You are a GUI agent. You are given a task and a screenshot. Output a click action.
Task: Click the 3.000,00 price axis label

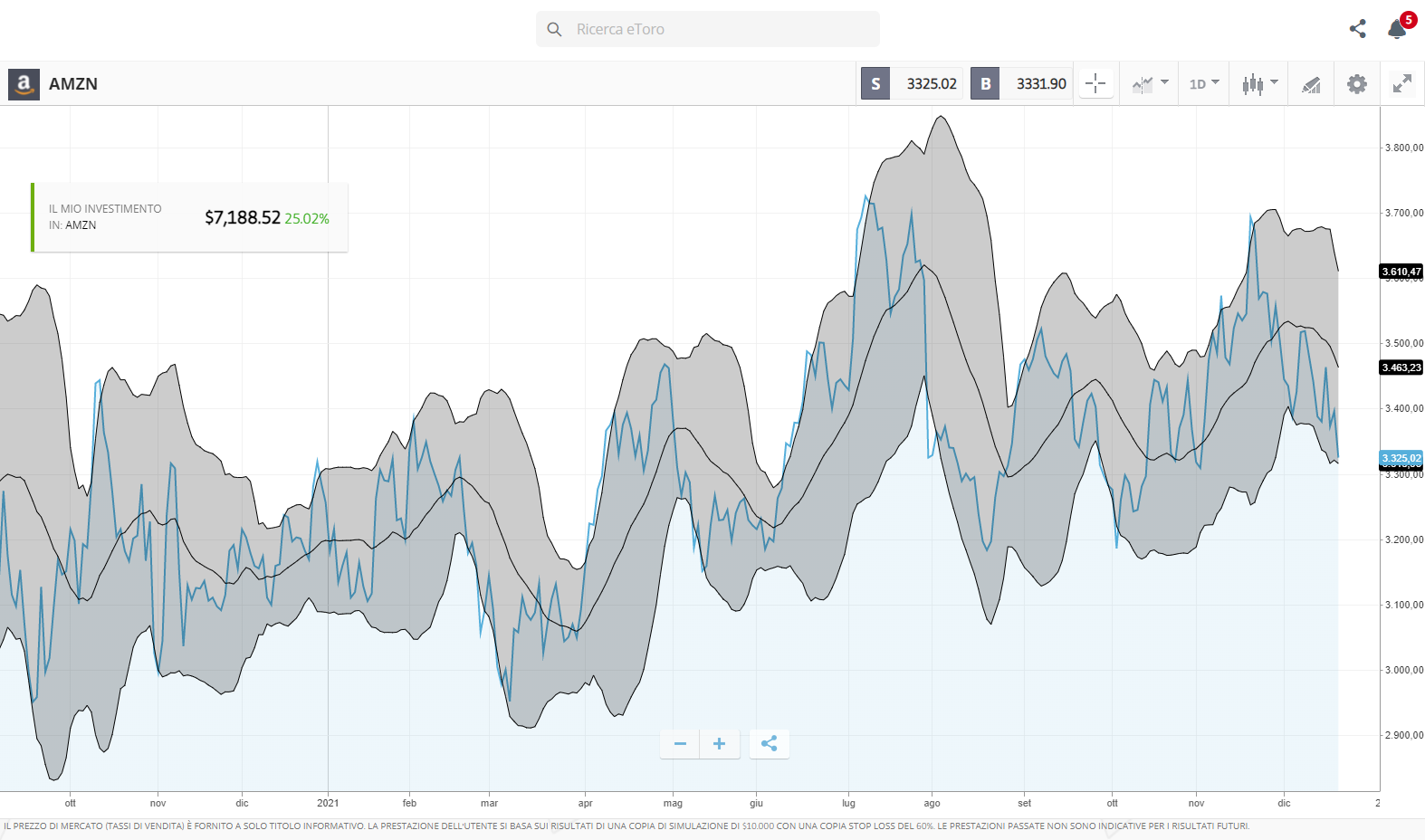[1404, 670]
